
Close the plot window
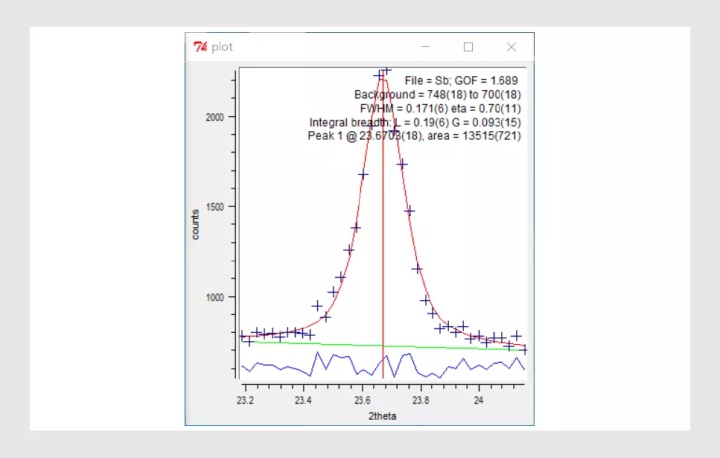click(511, 47)
